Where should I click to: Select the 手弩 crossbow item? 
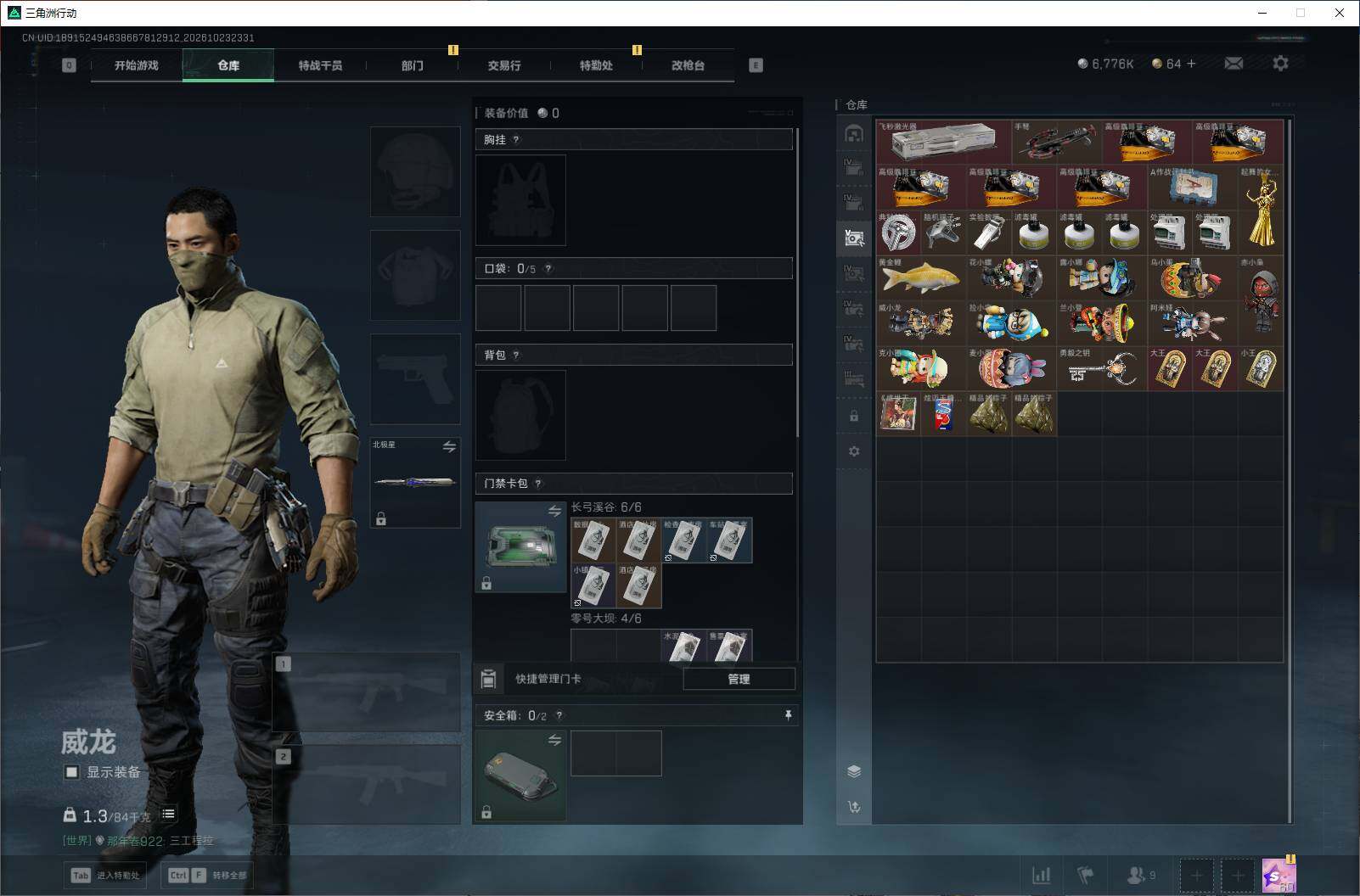[x=1057, y=141]
